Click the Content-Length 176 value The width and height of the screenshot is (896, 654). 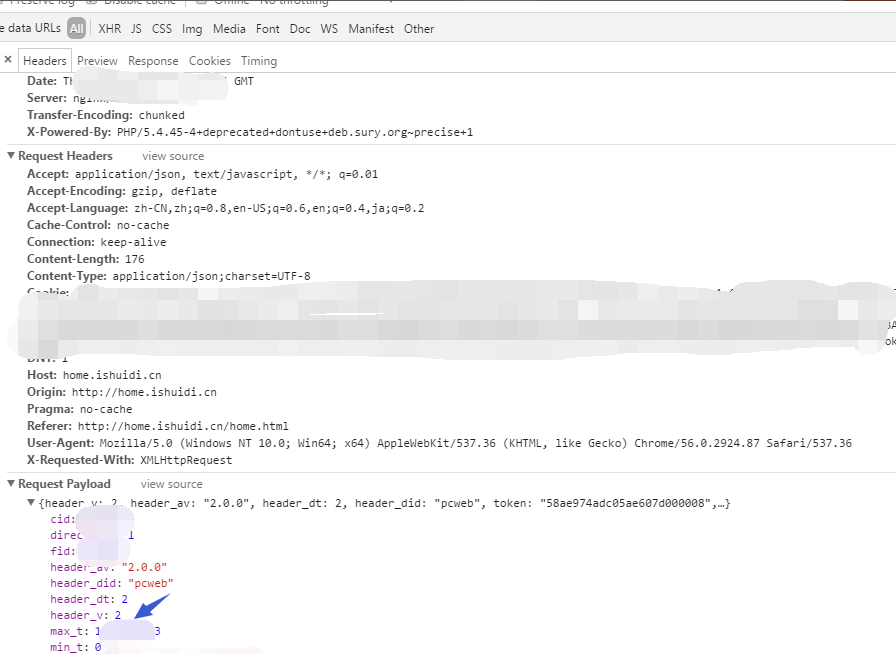point(135,259)
